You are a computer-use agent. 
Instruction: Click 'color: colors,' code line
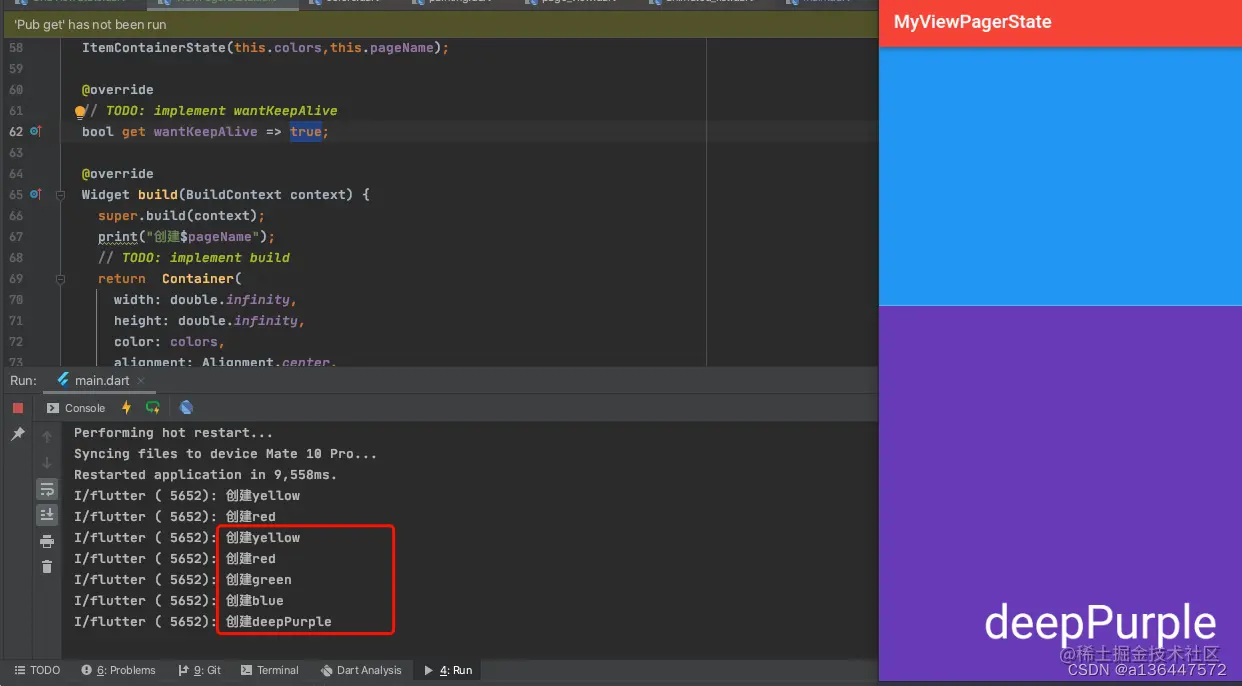(x=169, y=342)
